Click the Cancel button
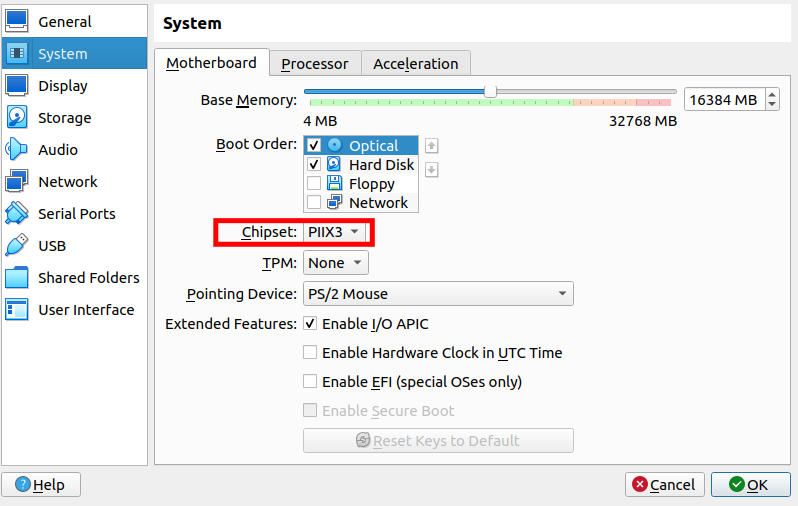Screen dimensions: 798x506 pyautogui.click(x=664, y=485)
